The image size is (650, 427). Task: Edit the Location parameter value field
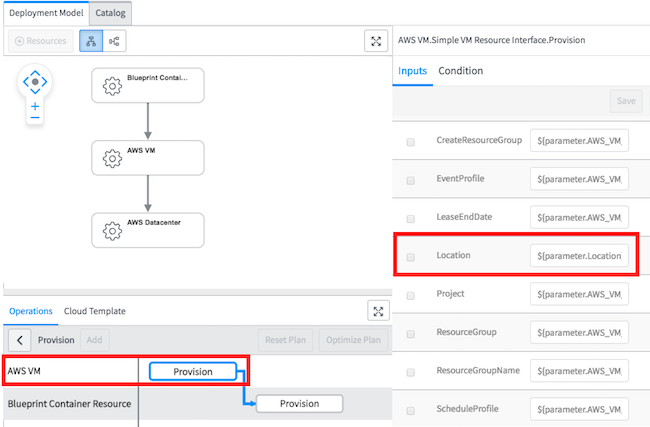click(579, 256)
